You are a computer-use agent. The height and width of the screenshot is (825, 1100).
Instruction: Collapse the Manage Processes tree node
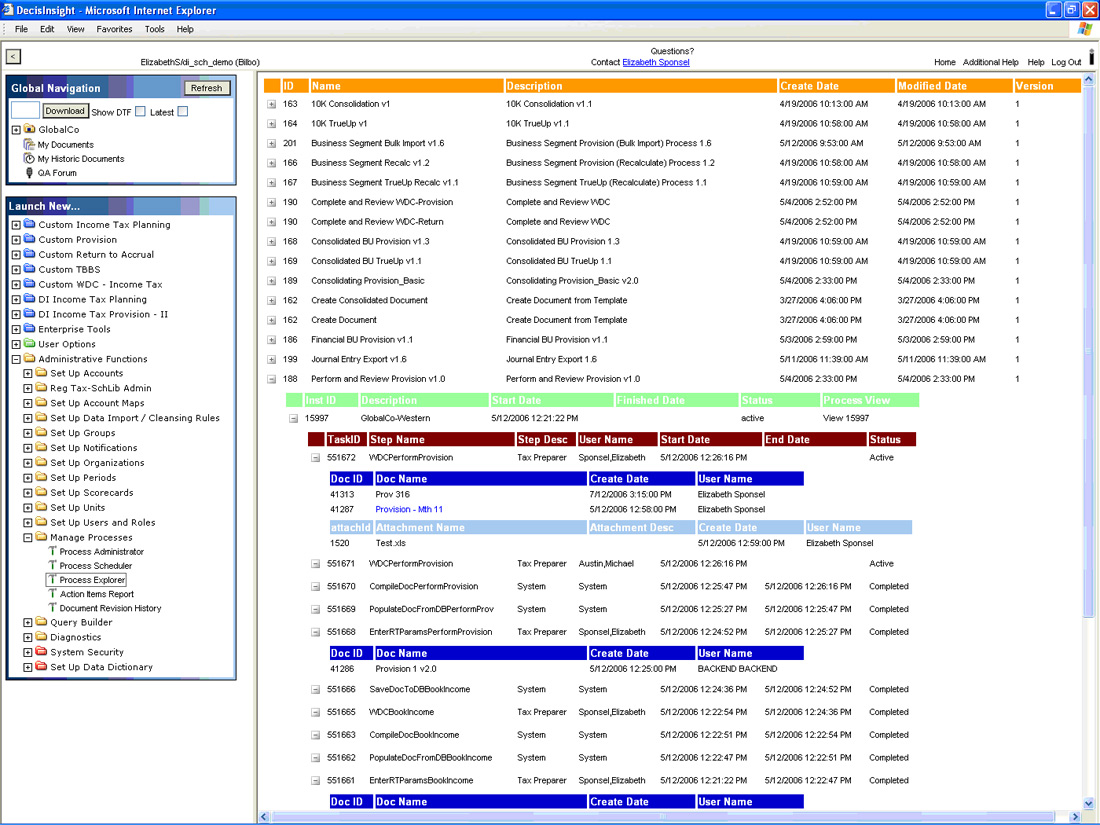pyautogui.click(x=28, y=538)
